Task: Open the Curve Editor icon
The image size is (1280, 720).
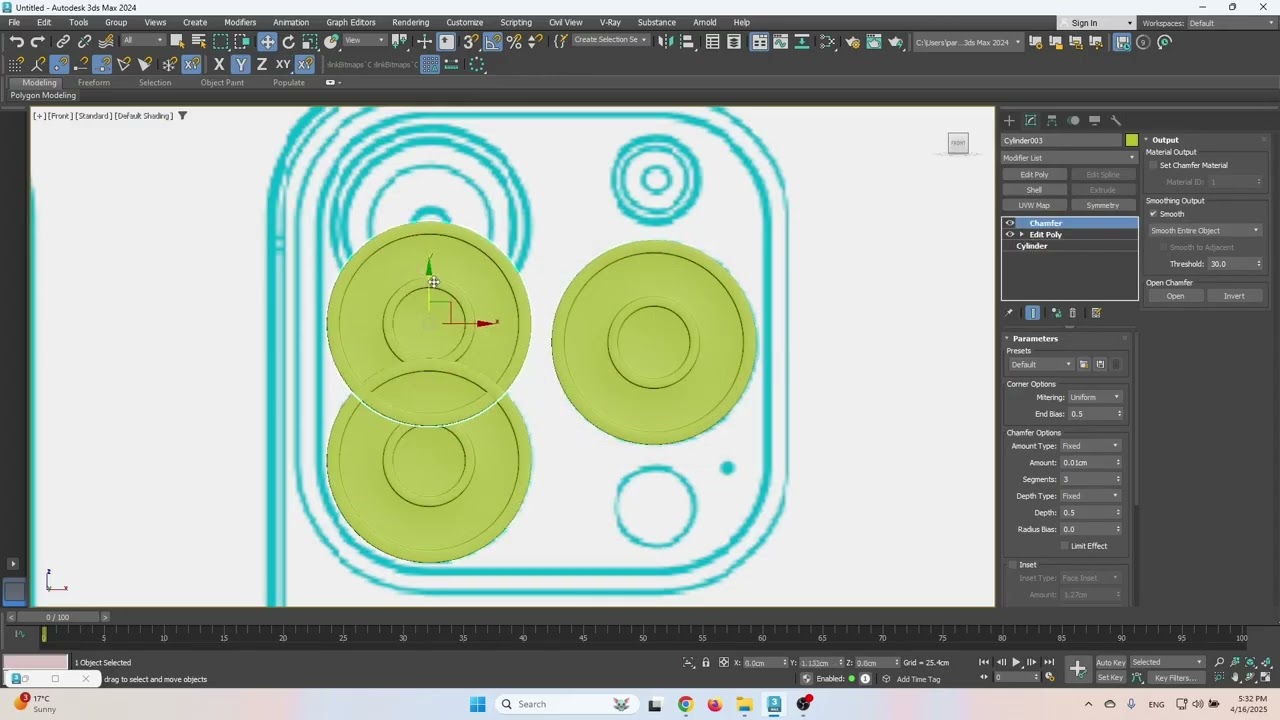Action: tap(780, 42)
